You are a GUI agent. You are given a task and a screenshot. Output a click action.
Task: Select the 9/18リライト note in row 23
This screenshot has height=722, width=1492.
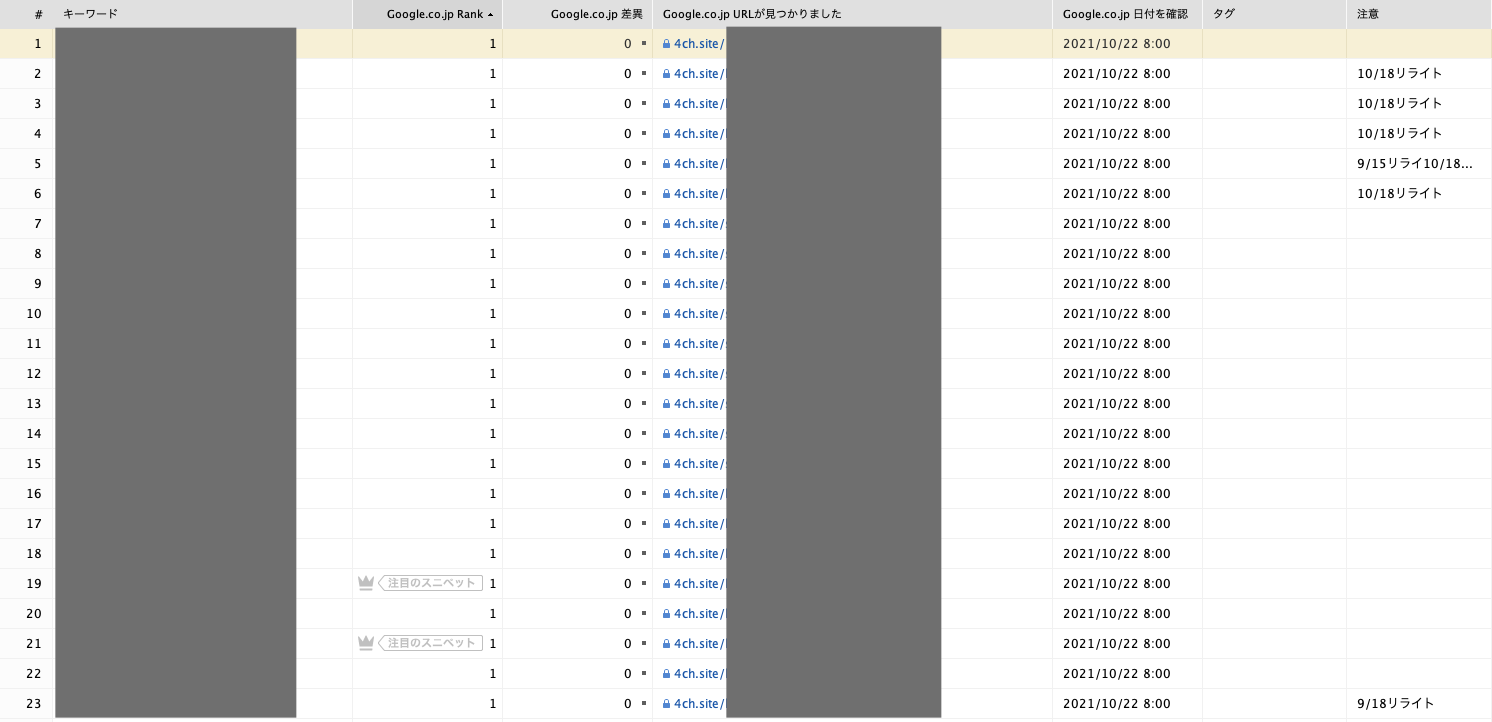1396,704
